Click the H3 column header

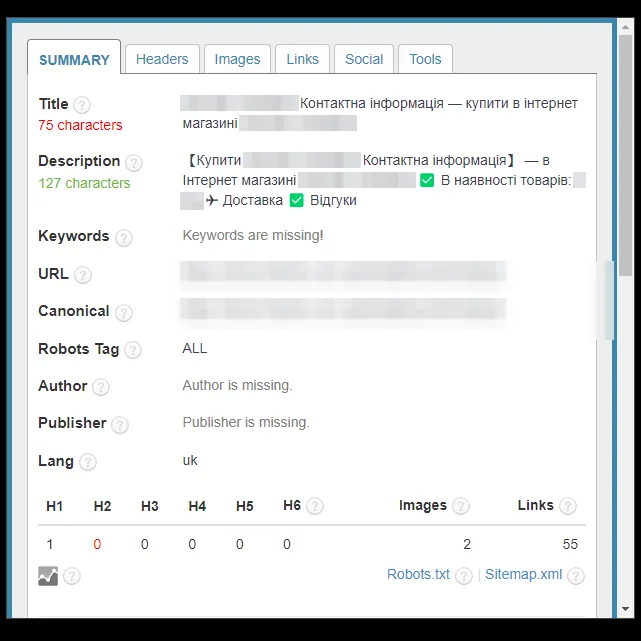tap(150, 506)
